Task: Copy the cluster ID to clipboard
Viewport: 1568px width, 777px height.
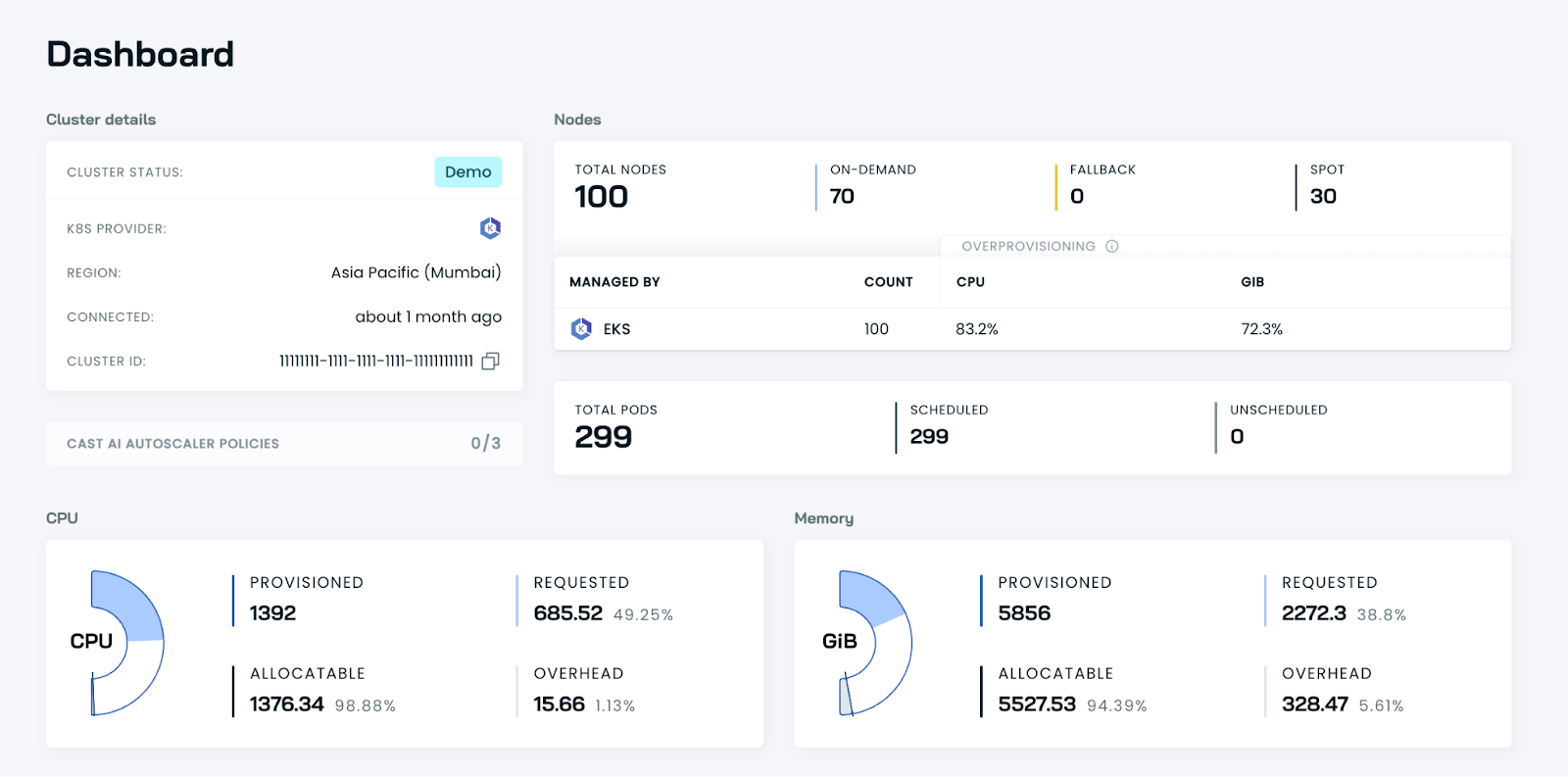Action: (491, 362)
